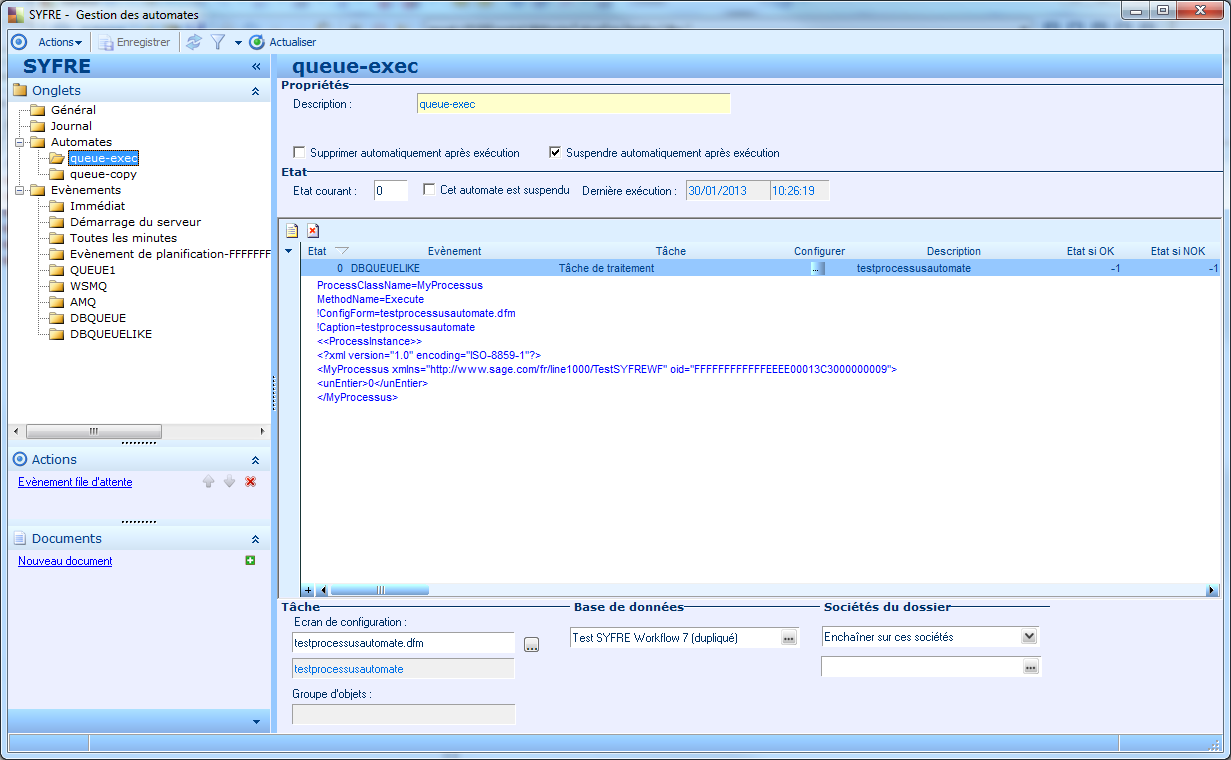Collapse the Actions panel section

255,460
